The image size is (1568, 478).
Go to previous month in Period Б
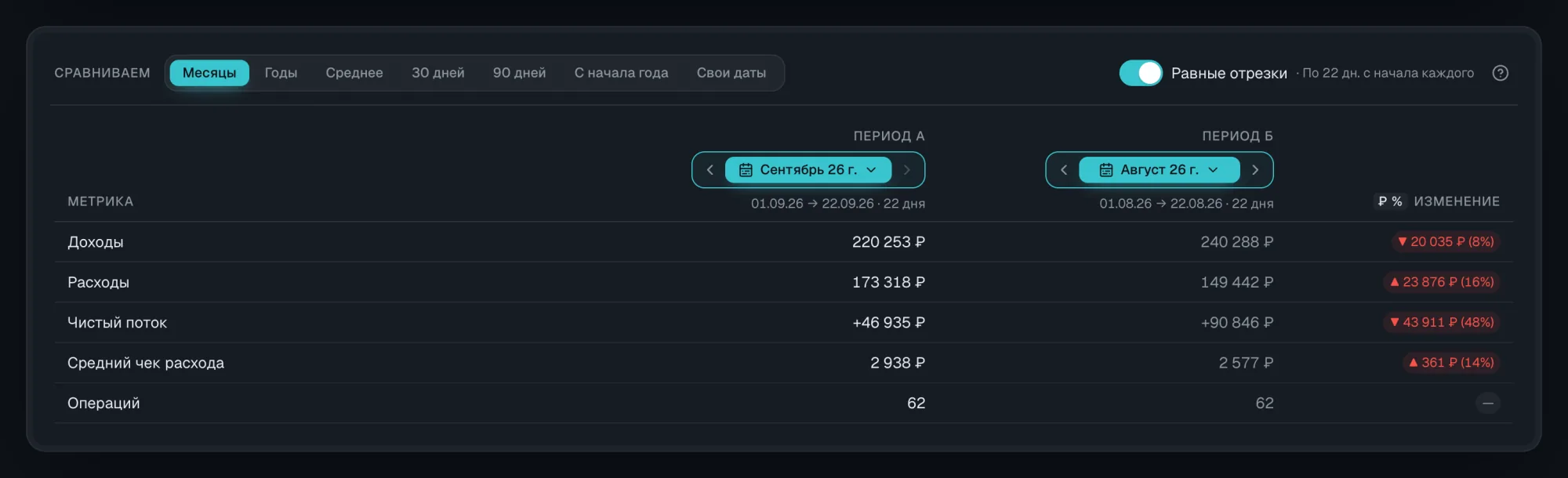click(x=1064, y=170)
